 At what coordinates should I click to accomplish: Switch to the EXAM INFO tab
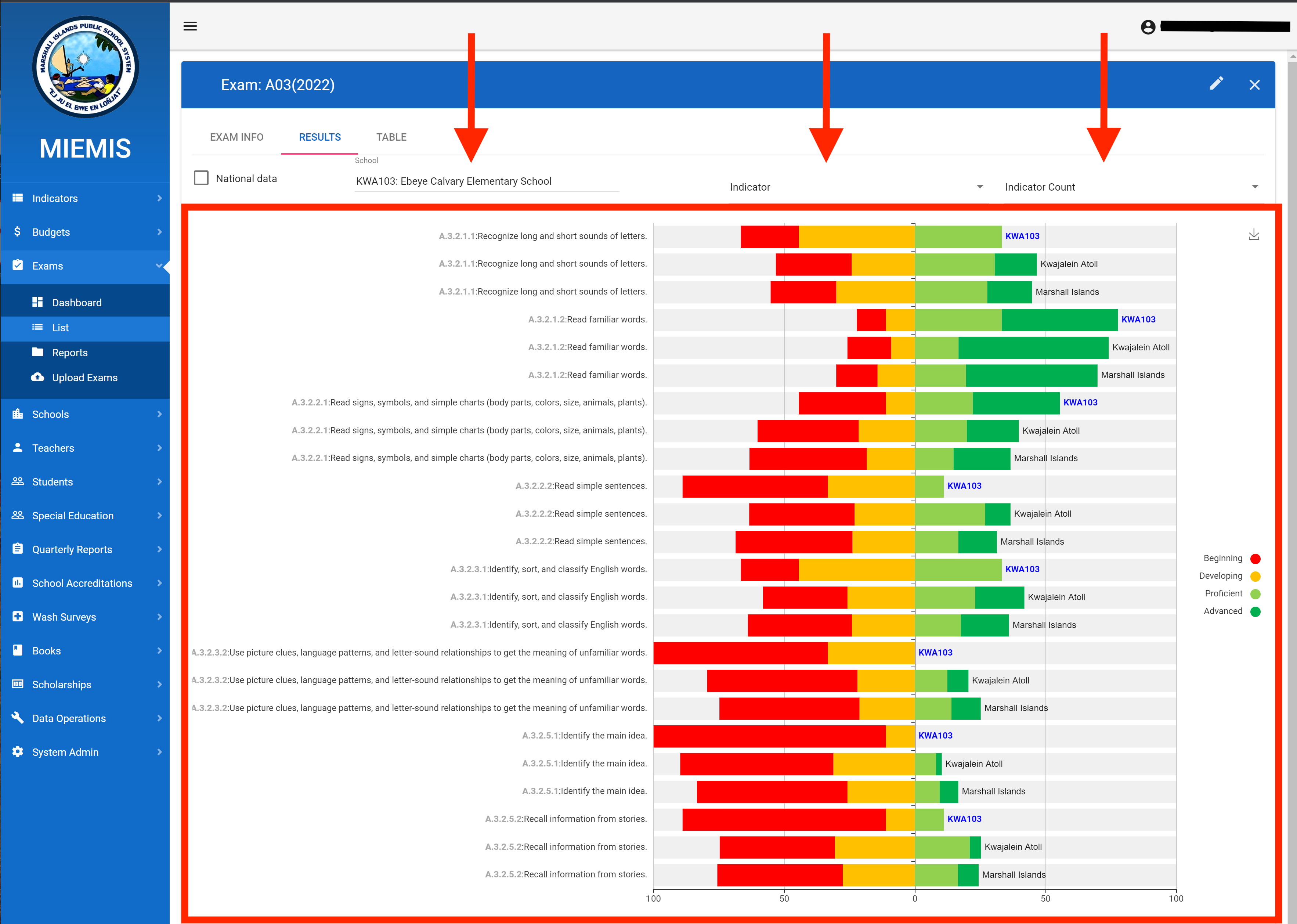tap(236, 137)
